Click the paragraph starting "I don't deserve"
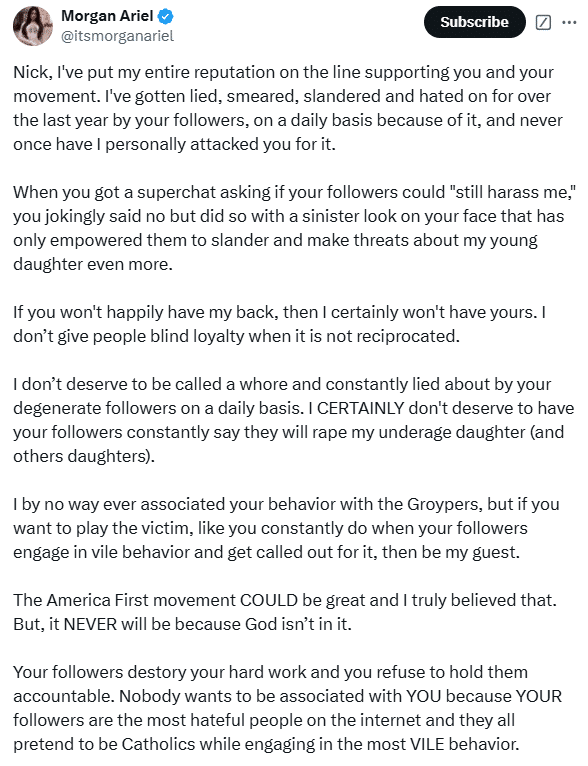Image resolution: width=588 pixels, height=766 pixels. 294,420
